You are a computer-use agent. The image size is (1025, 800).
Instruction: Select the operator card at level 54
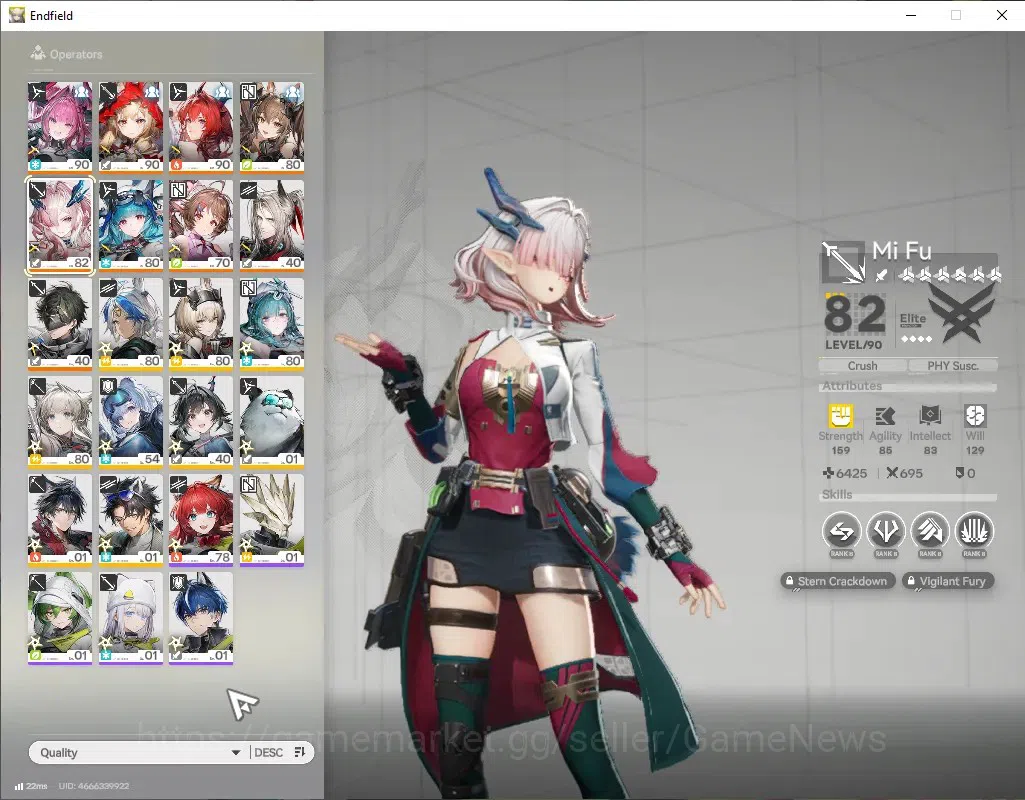coord(131,422)
